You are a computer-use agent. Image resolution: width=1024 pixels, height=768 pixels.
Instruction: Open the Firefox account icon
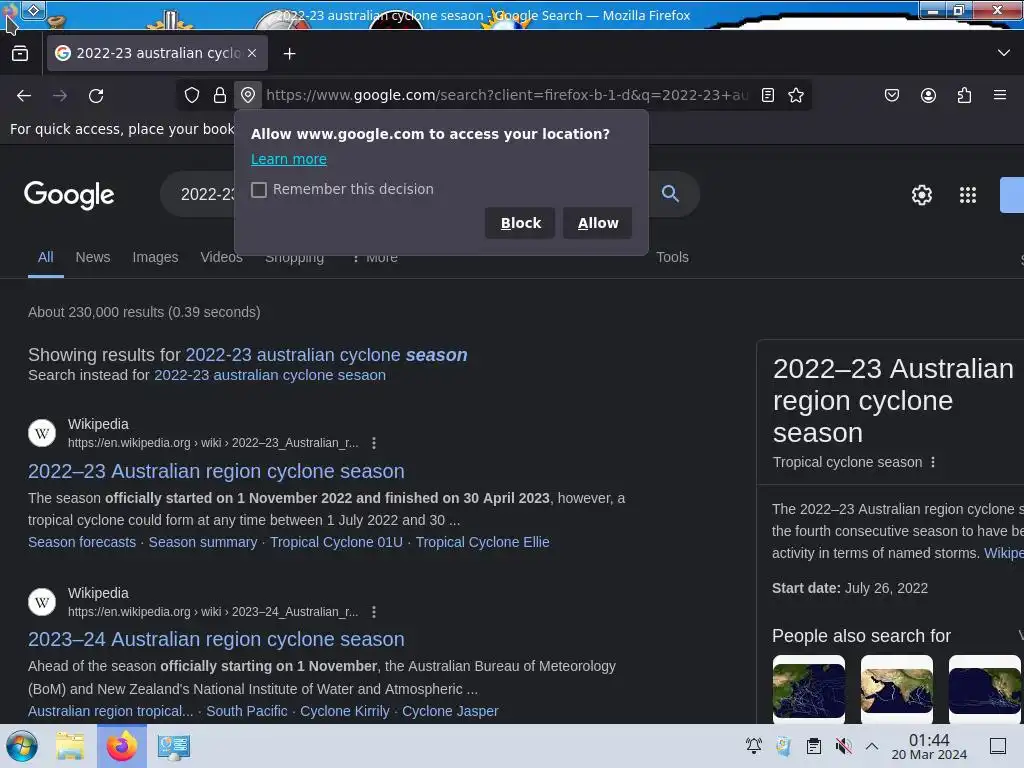(x=928, y=95)
